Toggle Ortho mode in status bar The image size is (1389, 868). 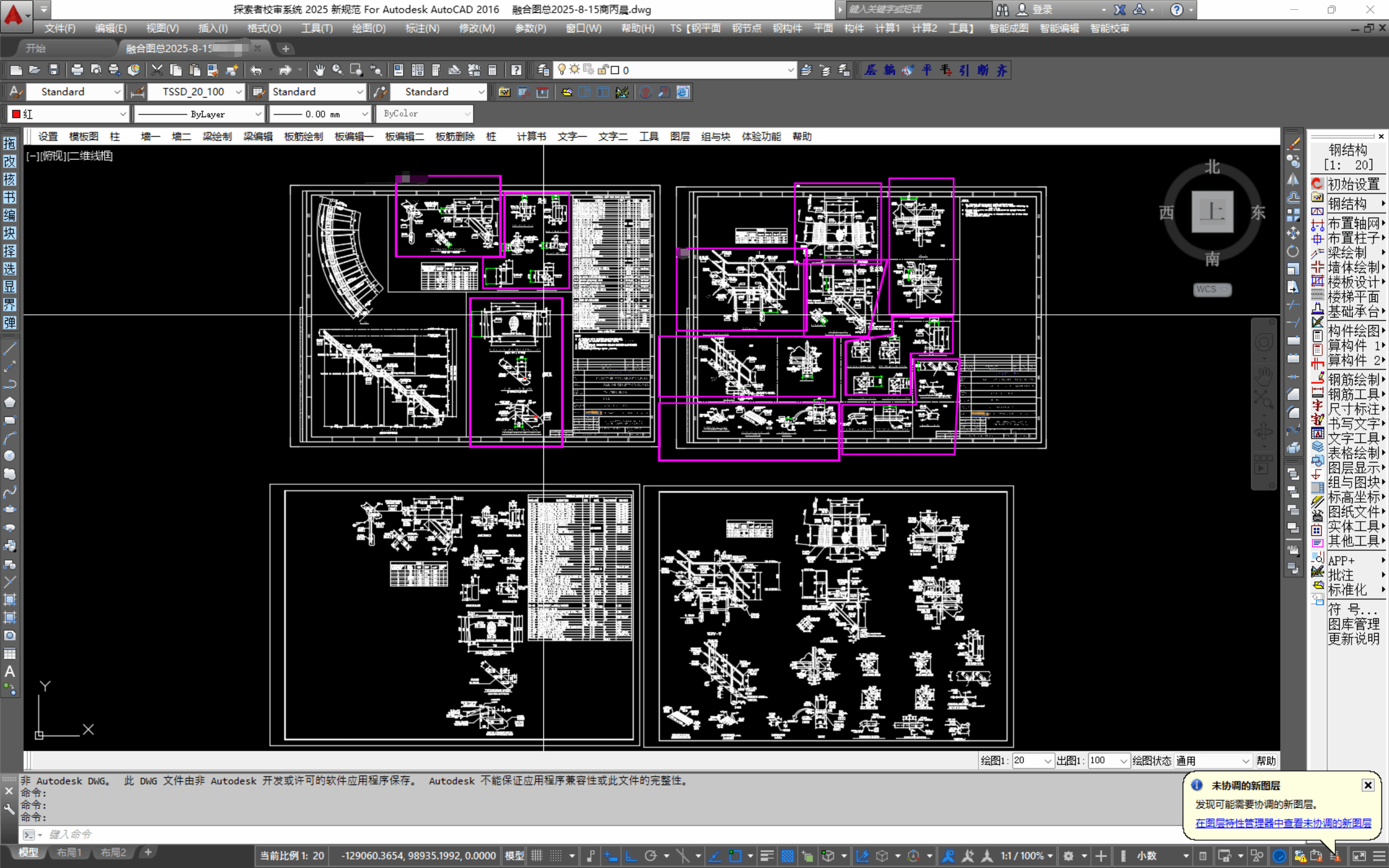click(x=631, y=856)
